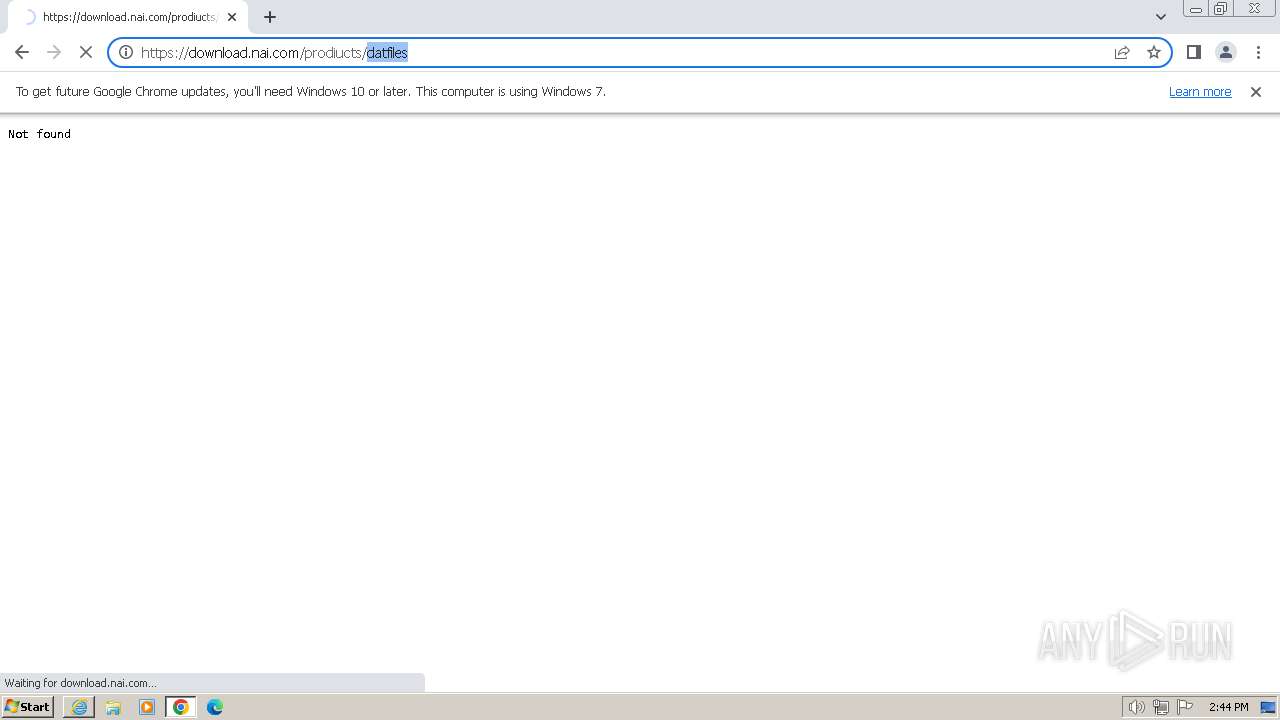Click the 'Not found' text
This screenshot has height=720, width=1280.
(39, 134)
